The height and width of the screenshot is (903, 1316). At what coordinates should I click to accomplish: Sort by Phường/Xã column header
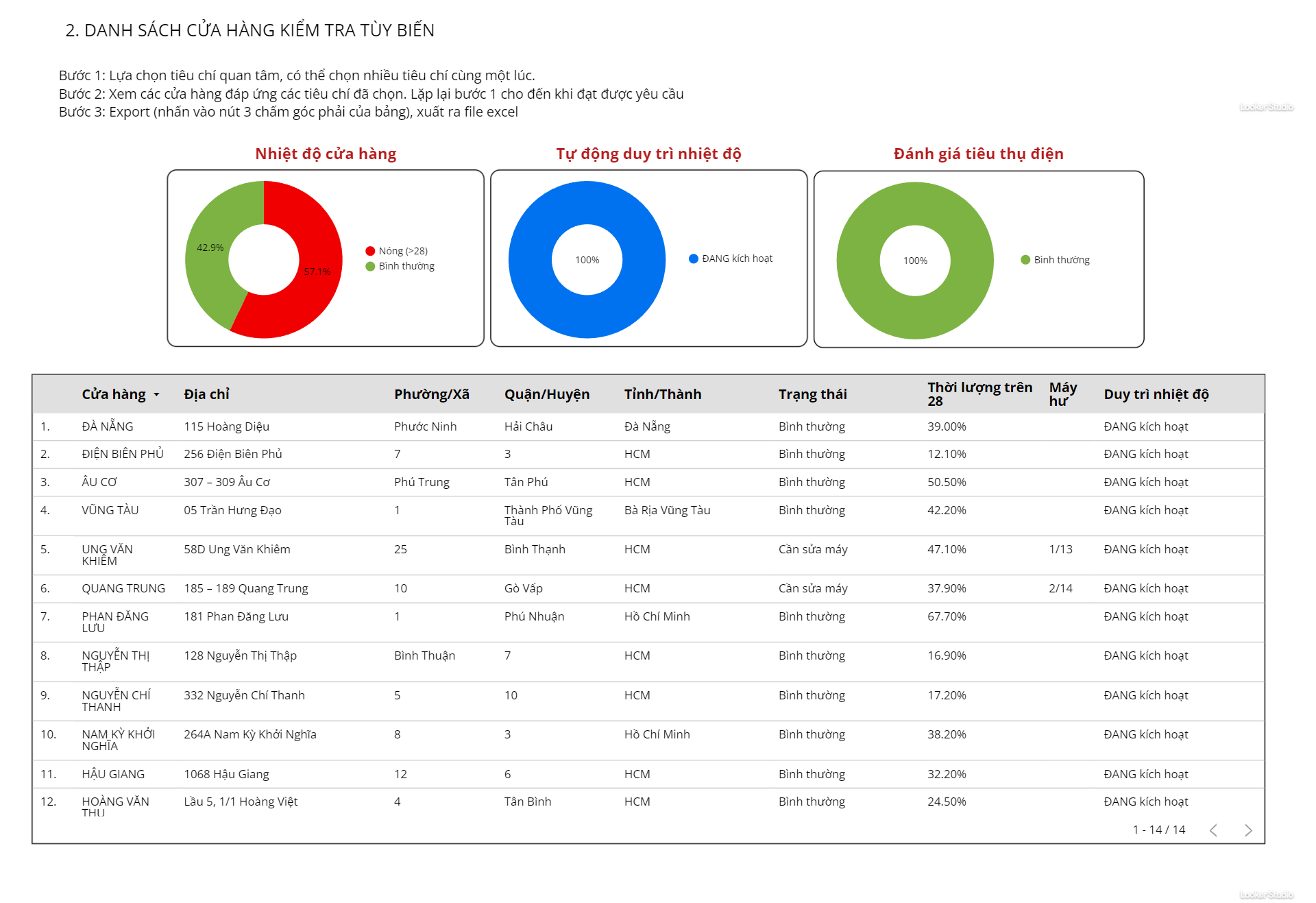(431, 394)
